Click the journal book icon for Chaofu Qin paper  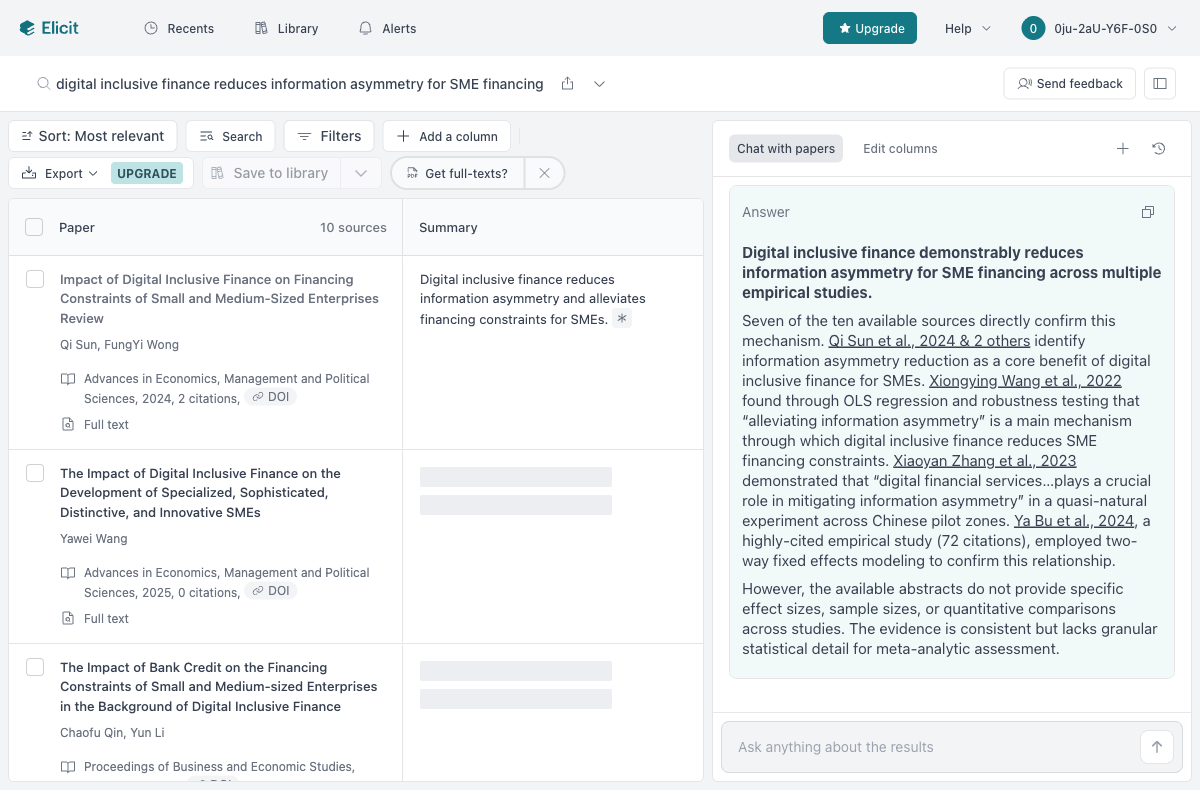point(68,767)
